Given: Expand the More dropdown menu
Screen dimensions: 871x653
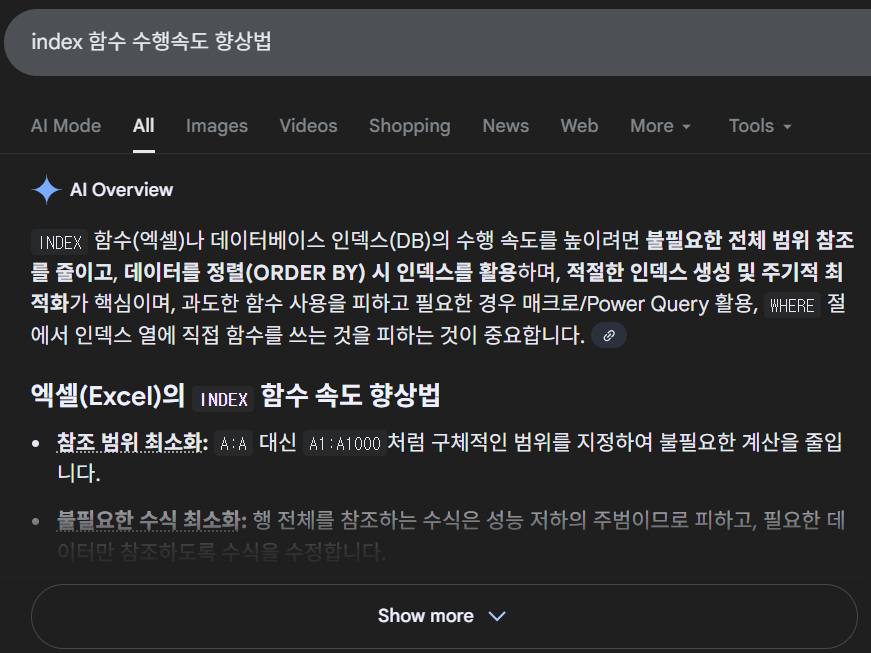Looking at the screenshot, I should [x=660, y=126].
